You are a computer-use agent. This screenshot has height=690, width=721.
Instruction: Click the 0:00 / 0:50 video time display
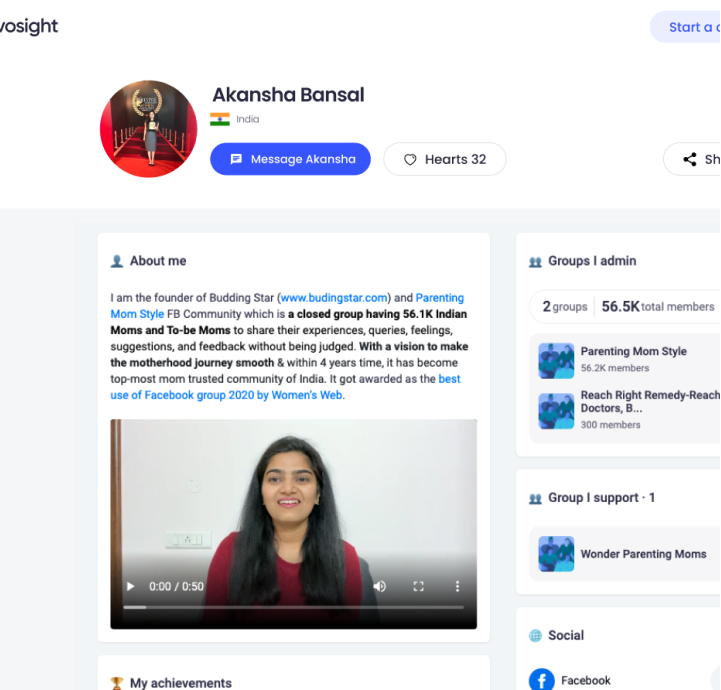pyautogui.click(x=176, y=586)
